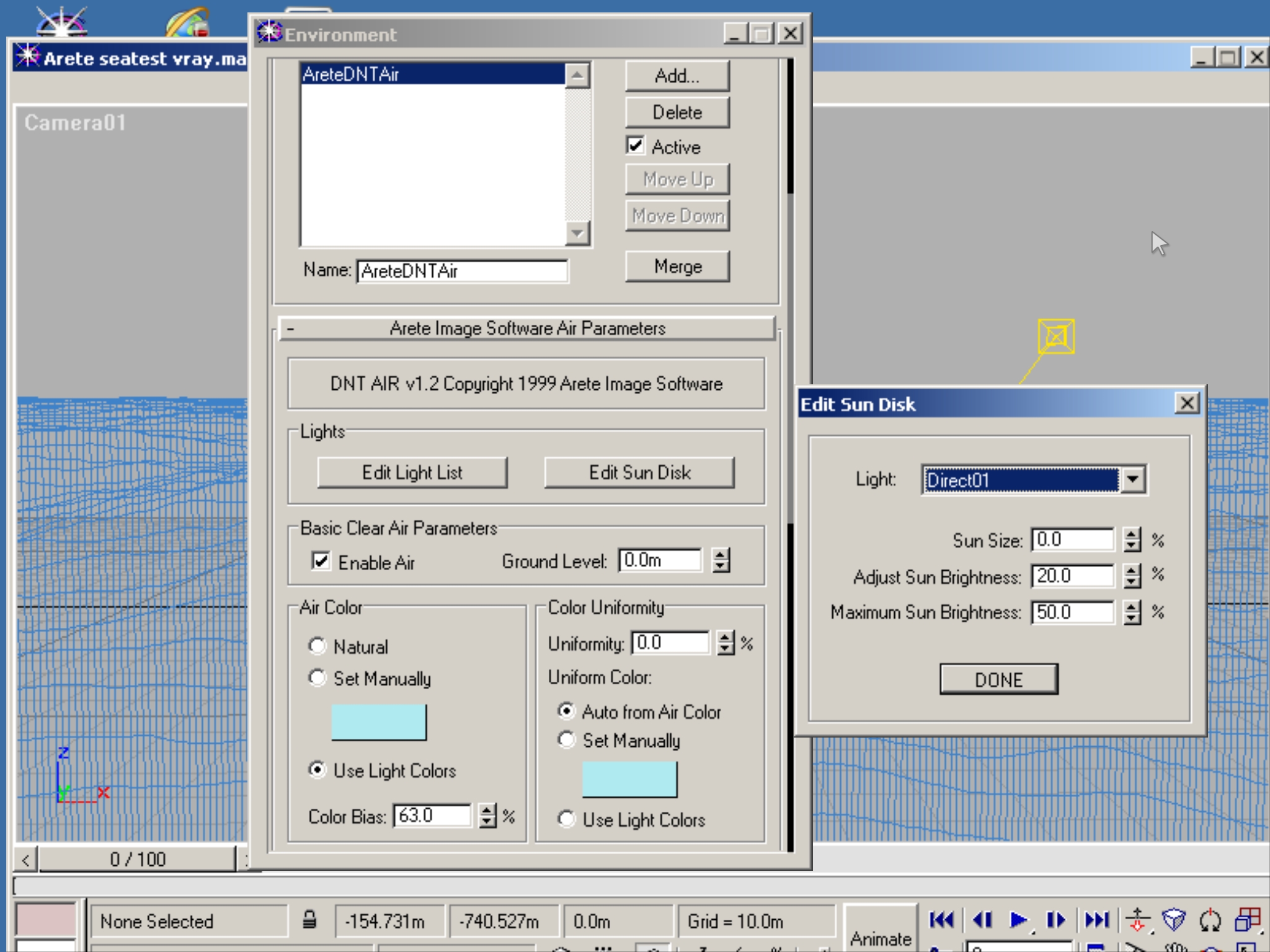Toggle the Enable Air checkbox

[x=321, y=561]
